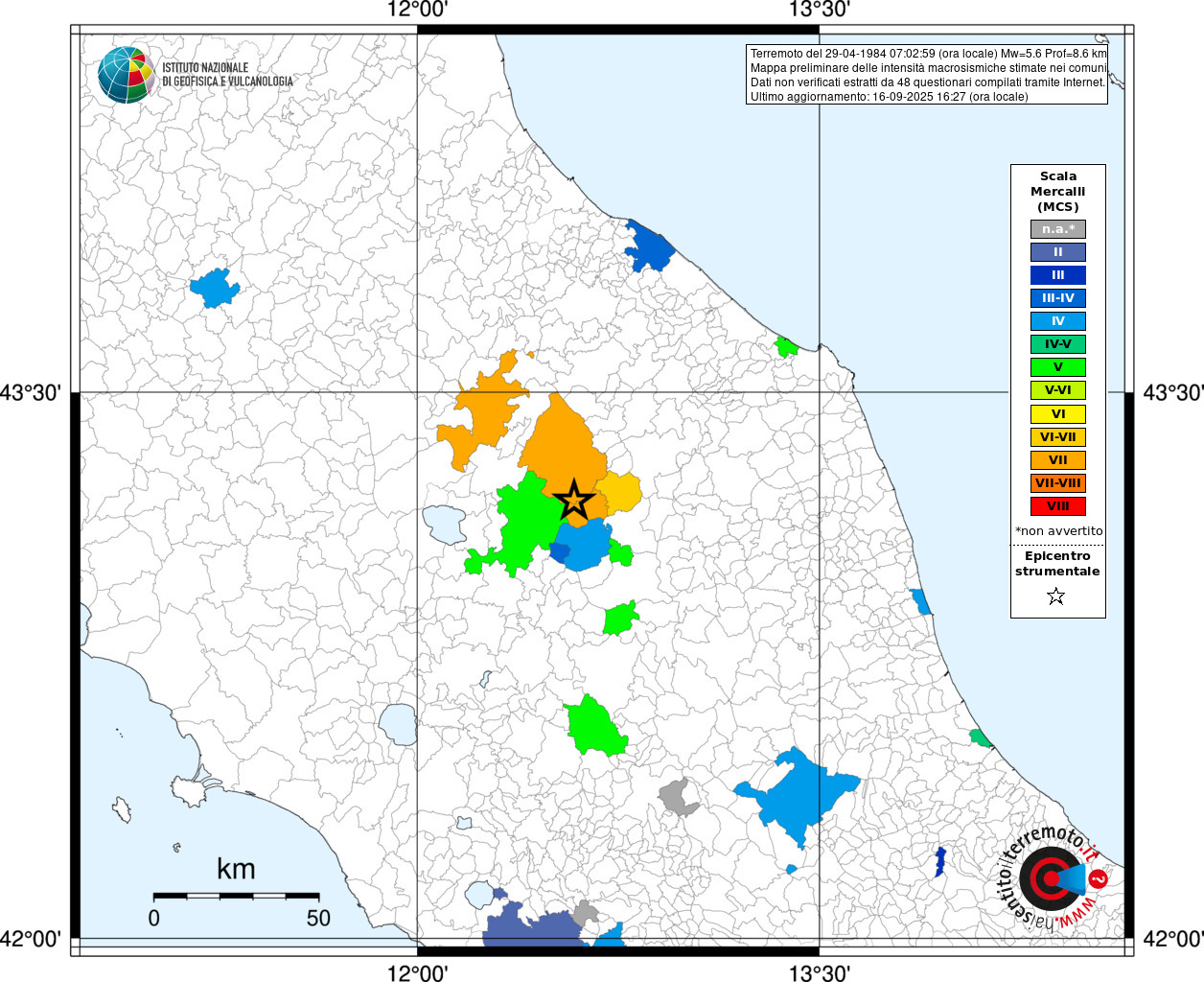Click the yellow-orange municipality east of epicenter
Image resolution: width=1204 pixels, height=982 pixels.
tap(621, 492)
